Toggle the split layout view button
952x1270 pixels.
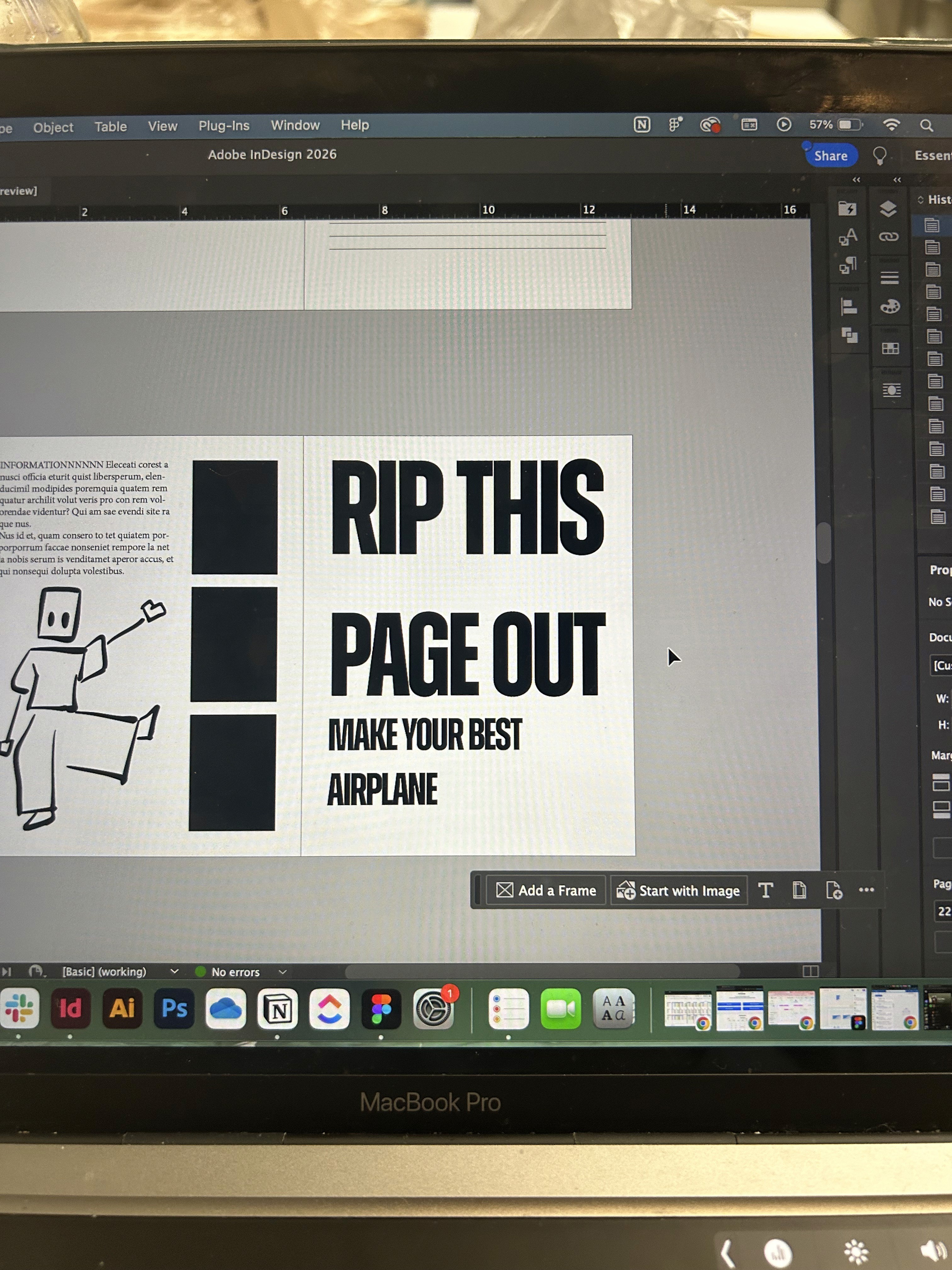tap(810, 971)
